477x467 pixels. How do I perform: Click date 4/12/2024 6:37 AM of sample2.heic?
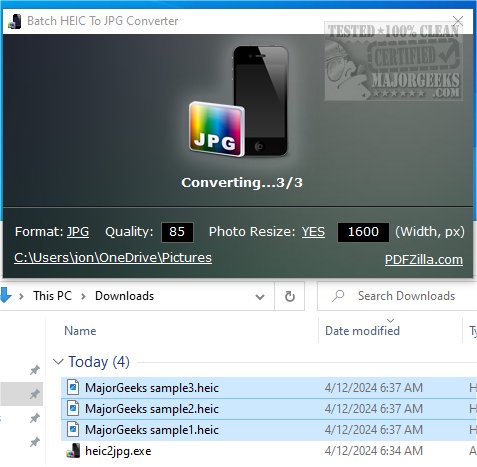pyautogui.click(x=374, y=409)
